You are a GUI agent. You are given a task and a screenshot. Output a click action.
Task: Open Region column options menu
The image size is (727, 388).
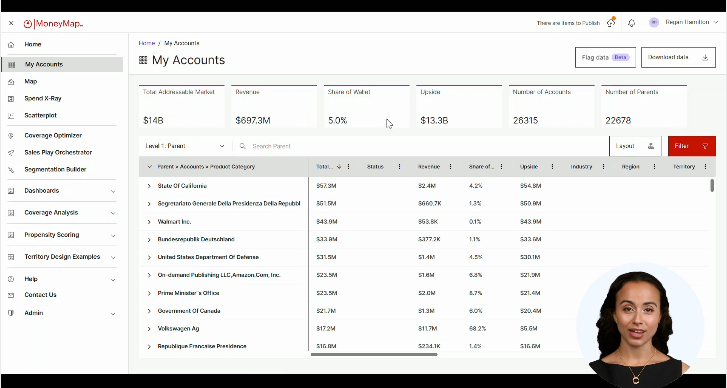click(654, 167)
